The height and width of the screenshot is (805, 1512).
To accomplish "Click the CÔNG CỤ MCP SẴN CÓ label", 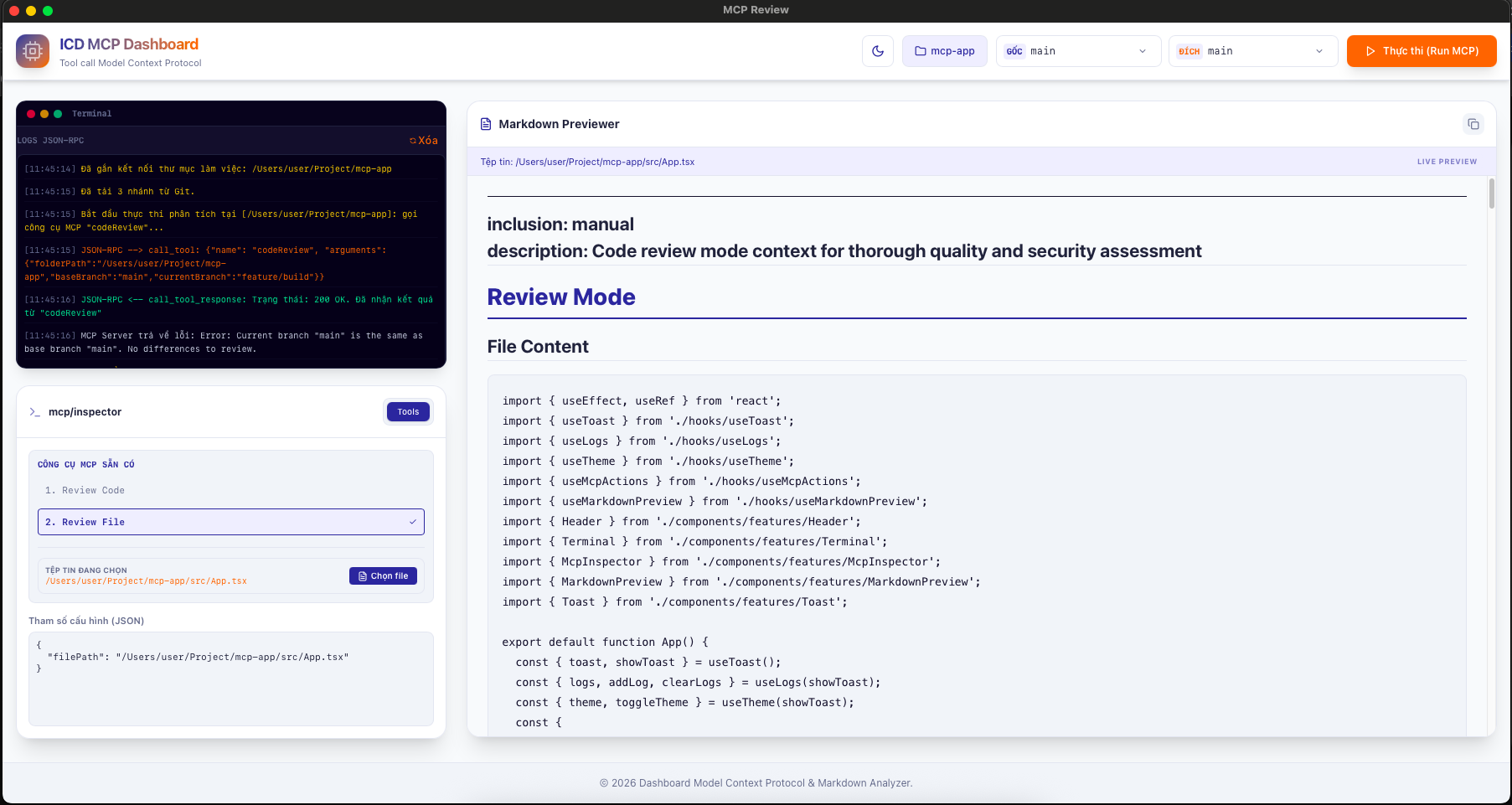I will (x=86, y=465).
